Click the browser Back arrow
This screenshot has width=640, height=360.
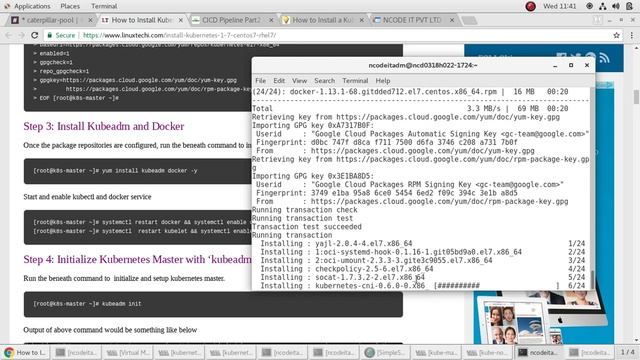click(x=9, y=36)
